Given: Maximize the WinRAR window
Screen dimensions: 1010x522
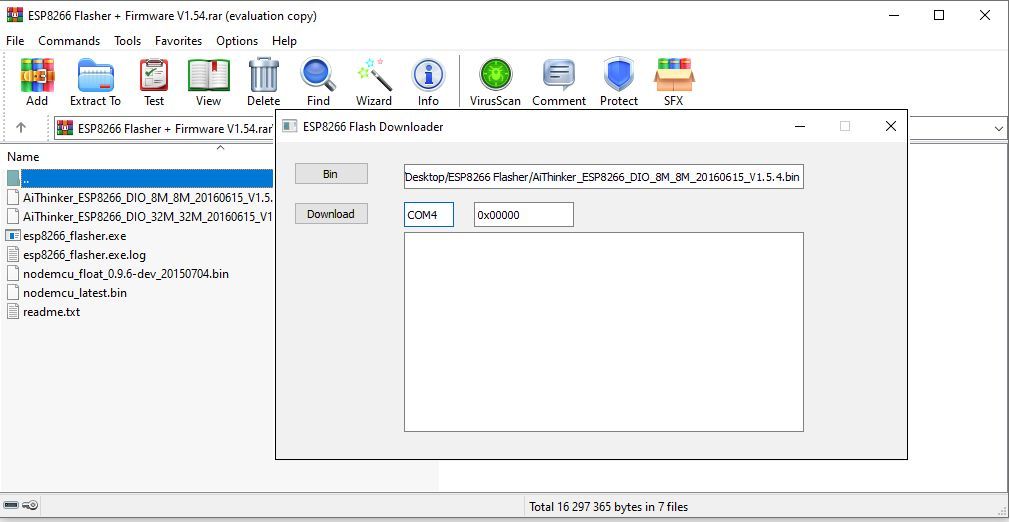Looking at the screenshot, I should [x=939, y=15].
